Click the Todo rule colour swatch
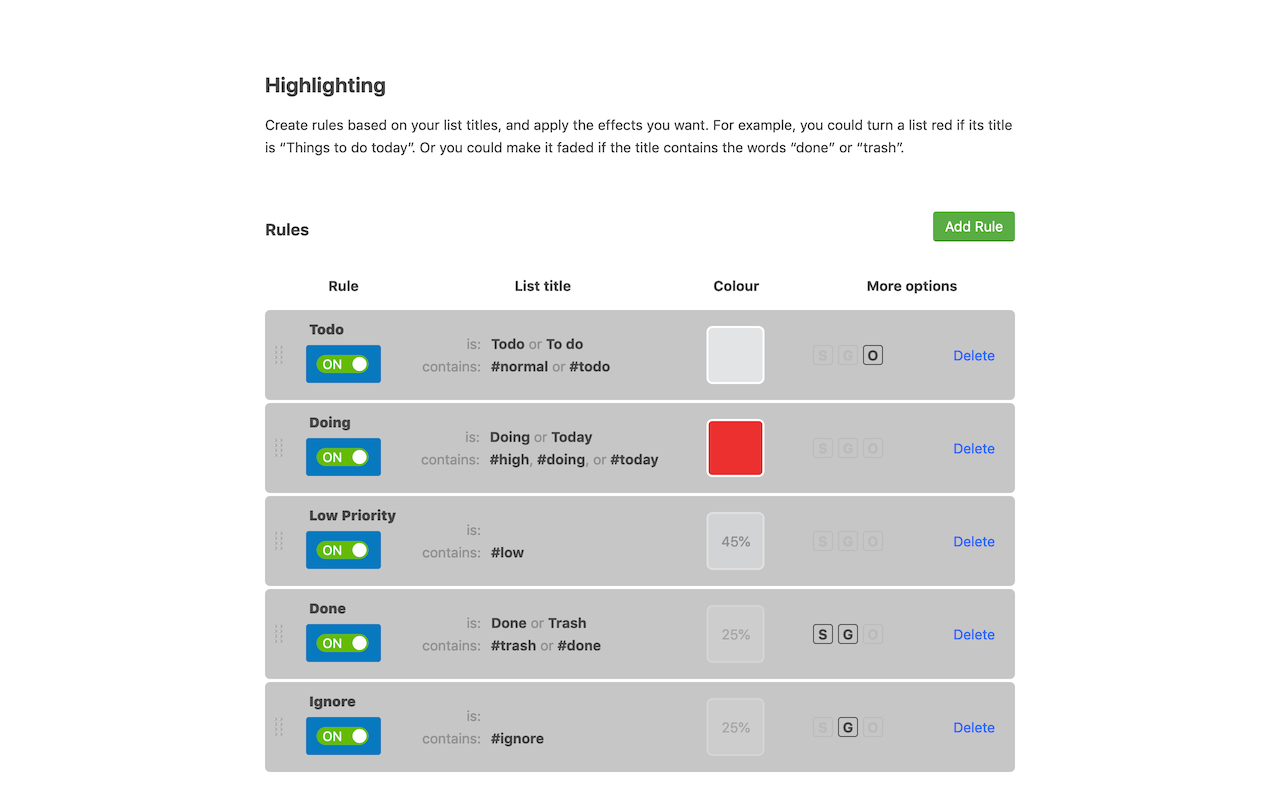The height and width of the screenshot is (800, 1280). [735, 355]
